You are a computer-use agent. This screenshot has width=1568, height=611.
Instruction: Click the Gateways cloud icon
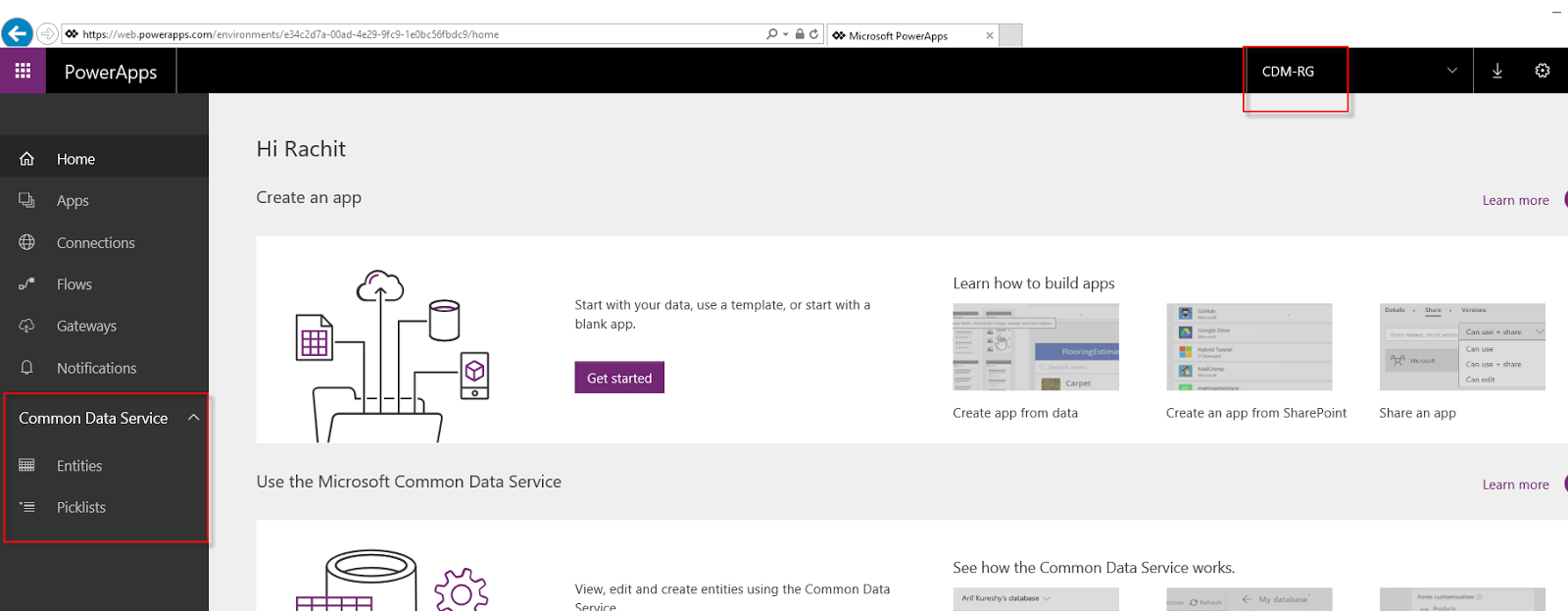[x=27, y=326]
